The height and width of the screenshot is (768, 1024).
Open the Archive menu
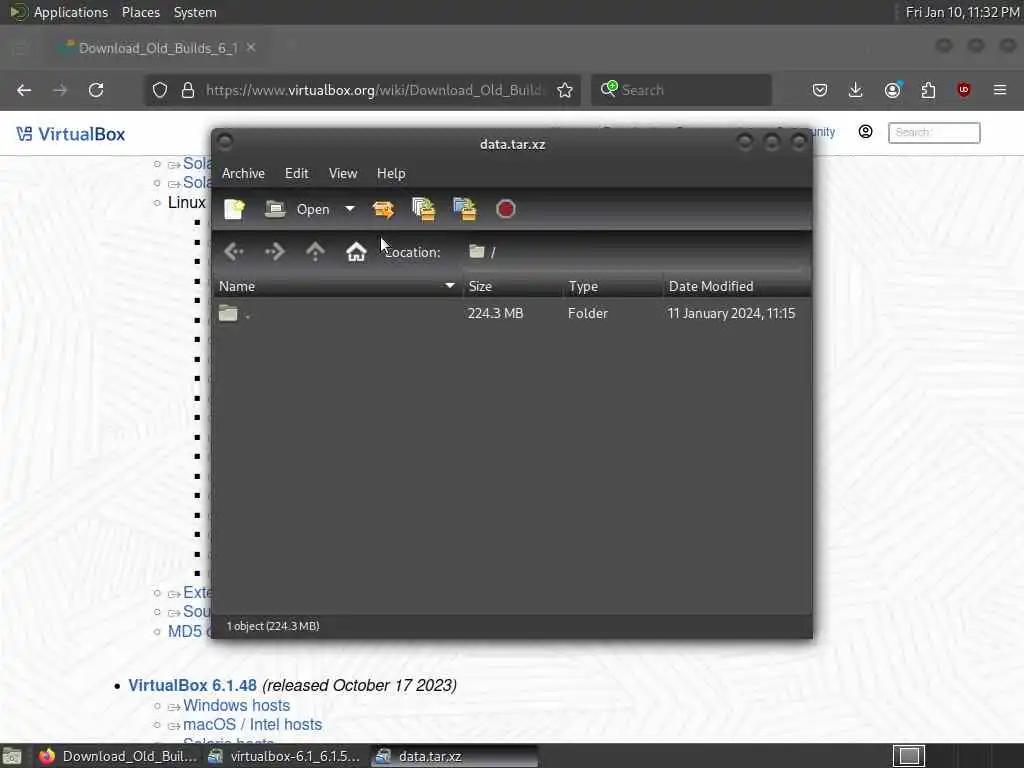(243, 174)
